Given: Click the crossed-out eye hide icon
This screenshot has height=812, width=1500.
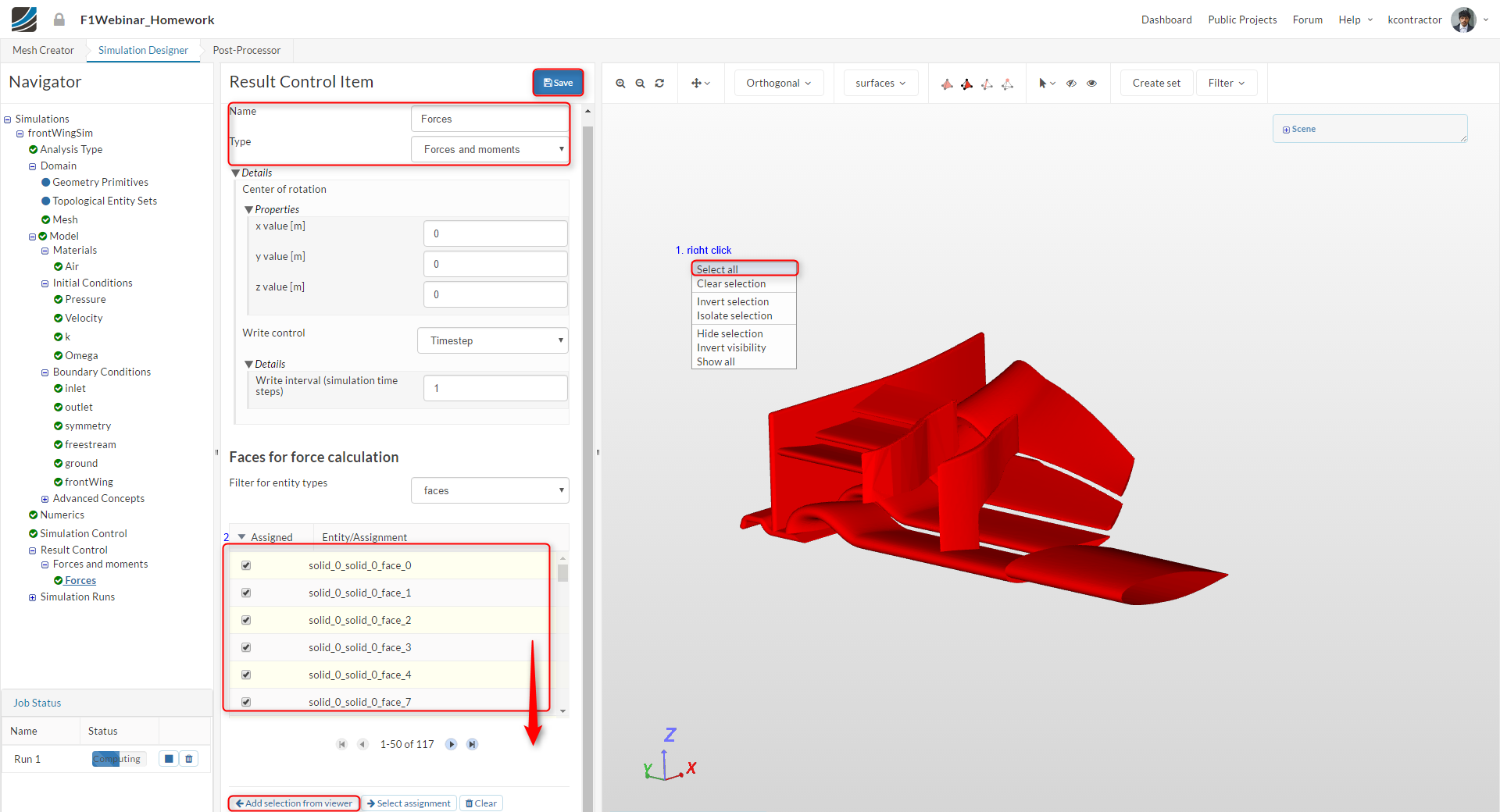Looking at the screenshot, I should 1071,84.
